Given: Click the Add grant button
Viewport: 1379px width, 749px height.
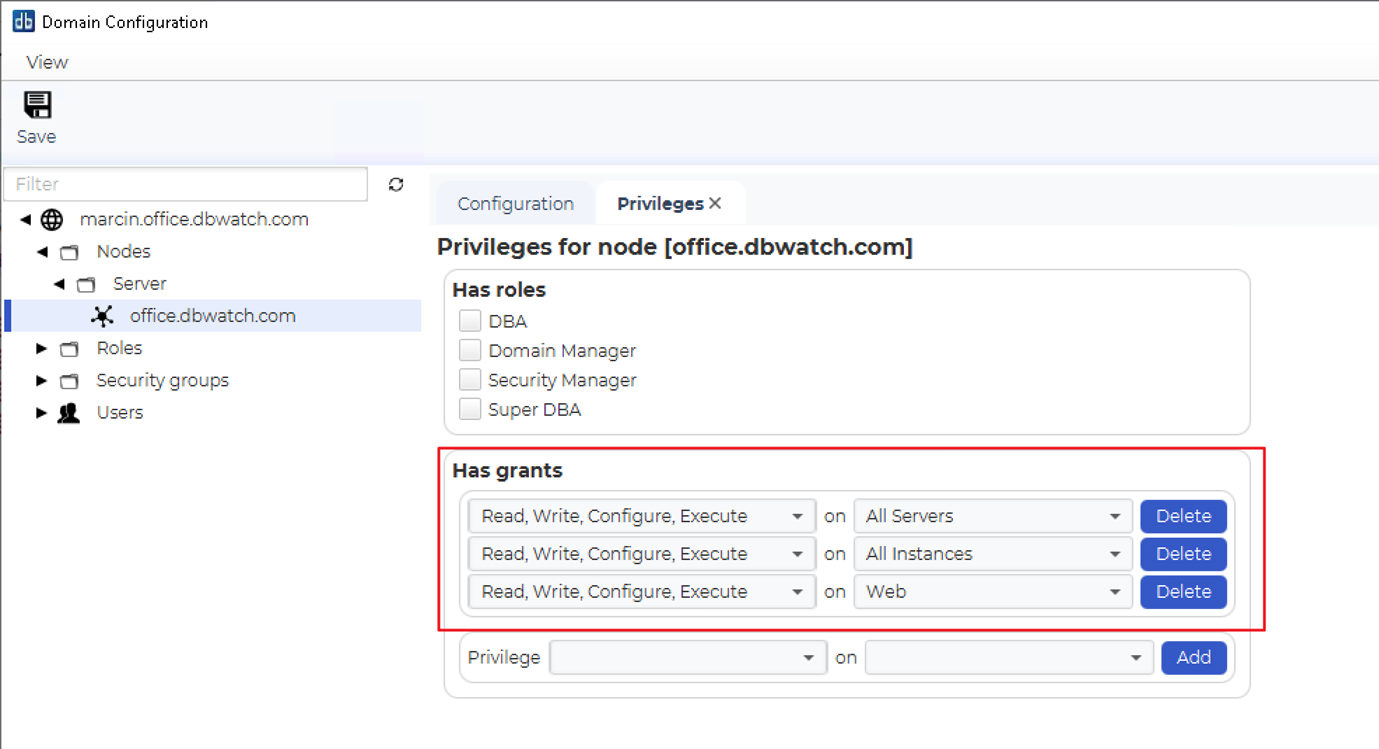Looking at the screenshot, I should pyautogui.click(x=1193, y=658).
